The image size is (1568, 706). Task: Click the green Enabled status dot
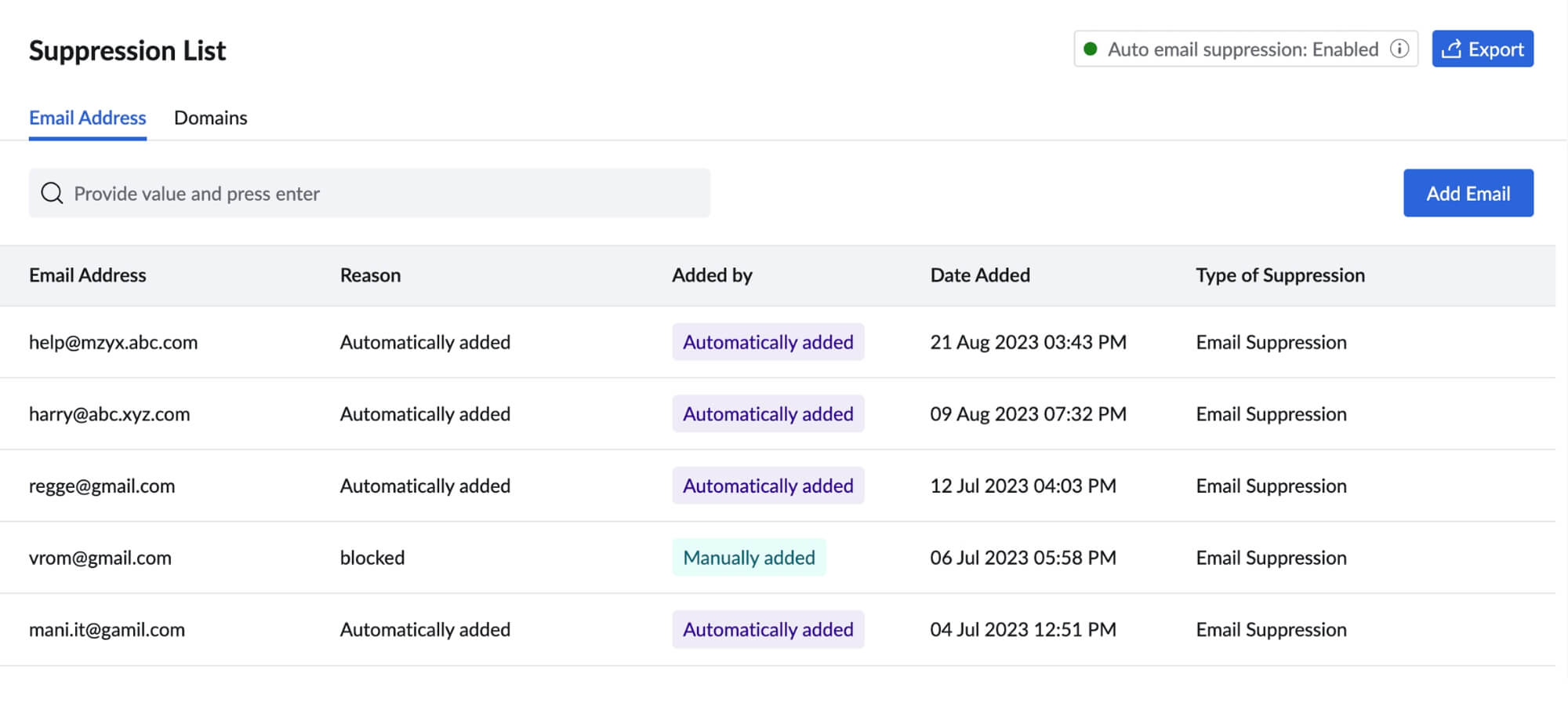(1090, 49)
